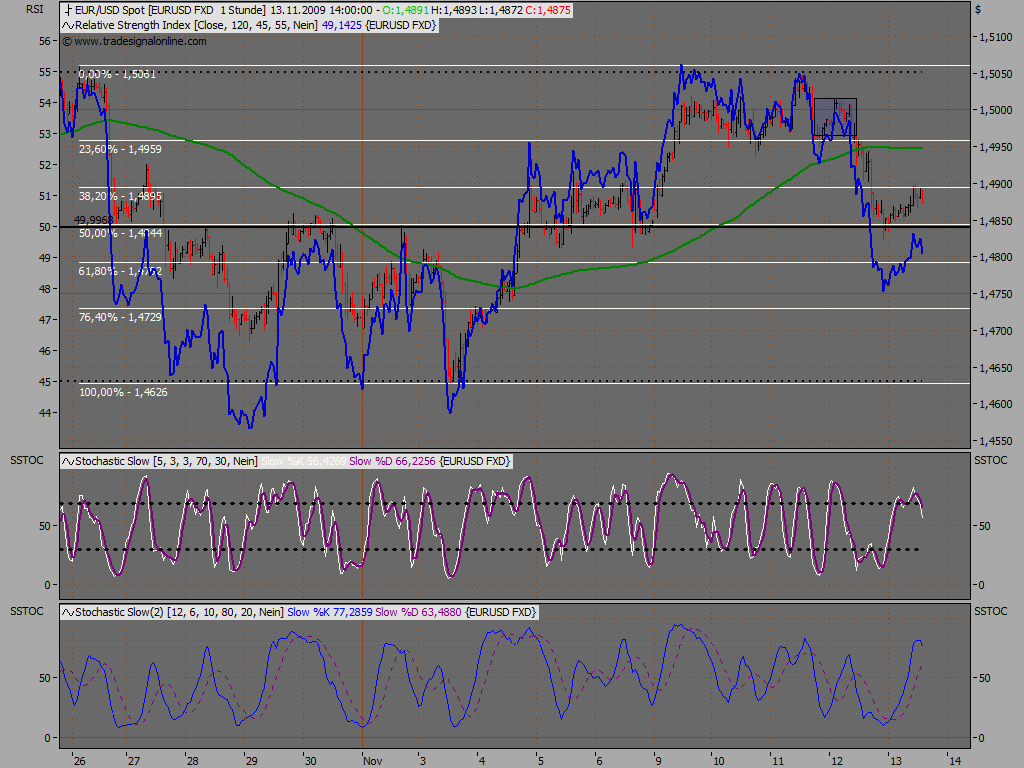The height and width of the screenshot is (768, 1024).
Task: Click the 9 date label on the time axis
Action: click(x=658, y=761)
